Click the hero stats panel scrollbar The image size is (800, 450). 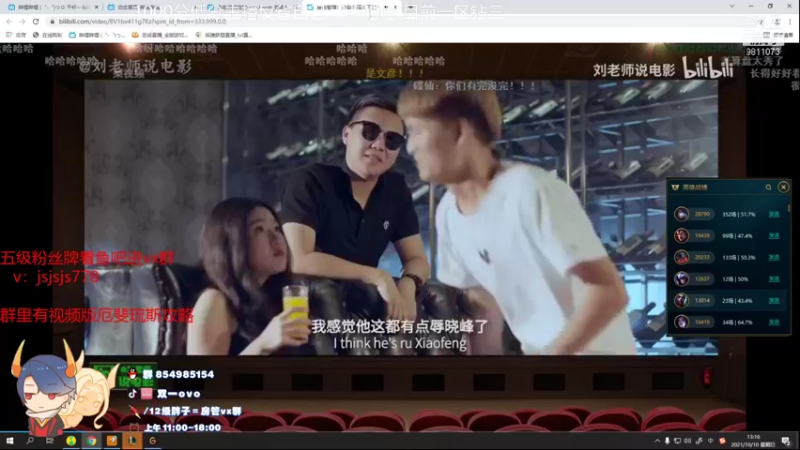(x=789, y=208)
